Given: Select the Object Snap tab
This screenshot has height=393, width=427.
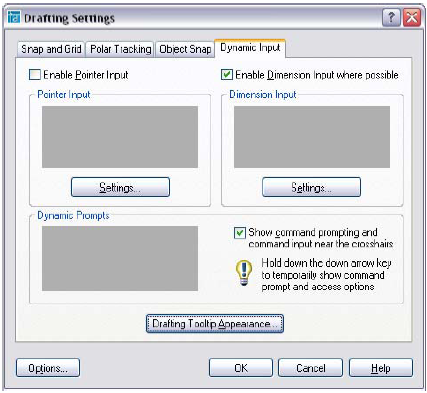Looking at the screenshot, I should (x=185, y=49).
